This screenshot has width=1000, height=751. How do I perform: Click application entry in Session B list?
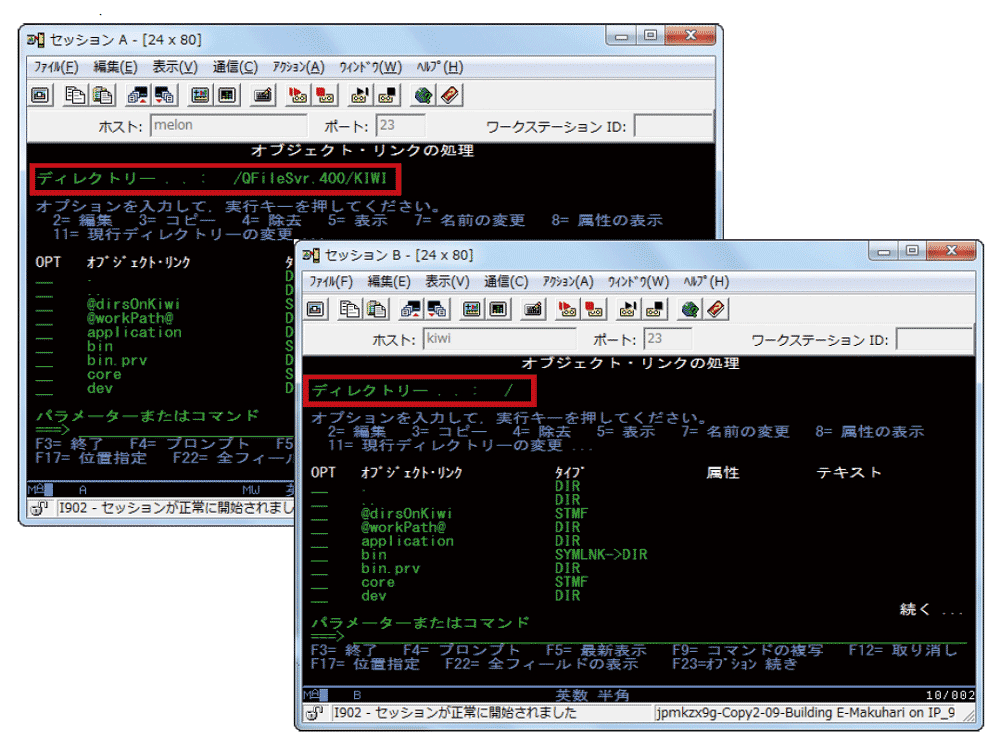pos(408,541)
